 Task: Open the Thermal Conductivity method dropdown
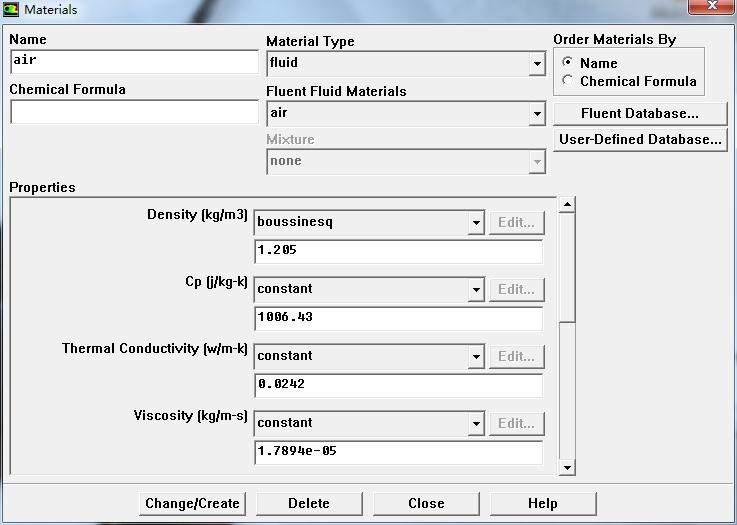369,356
